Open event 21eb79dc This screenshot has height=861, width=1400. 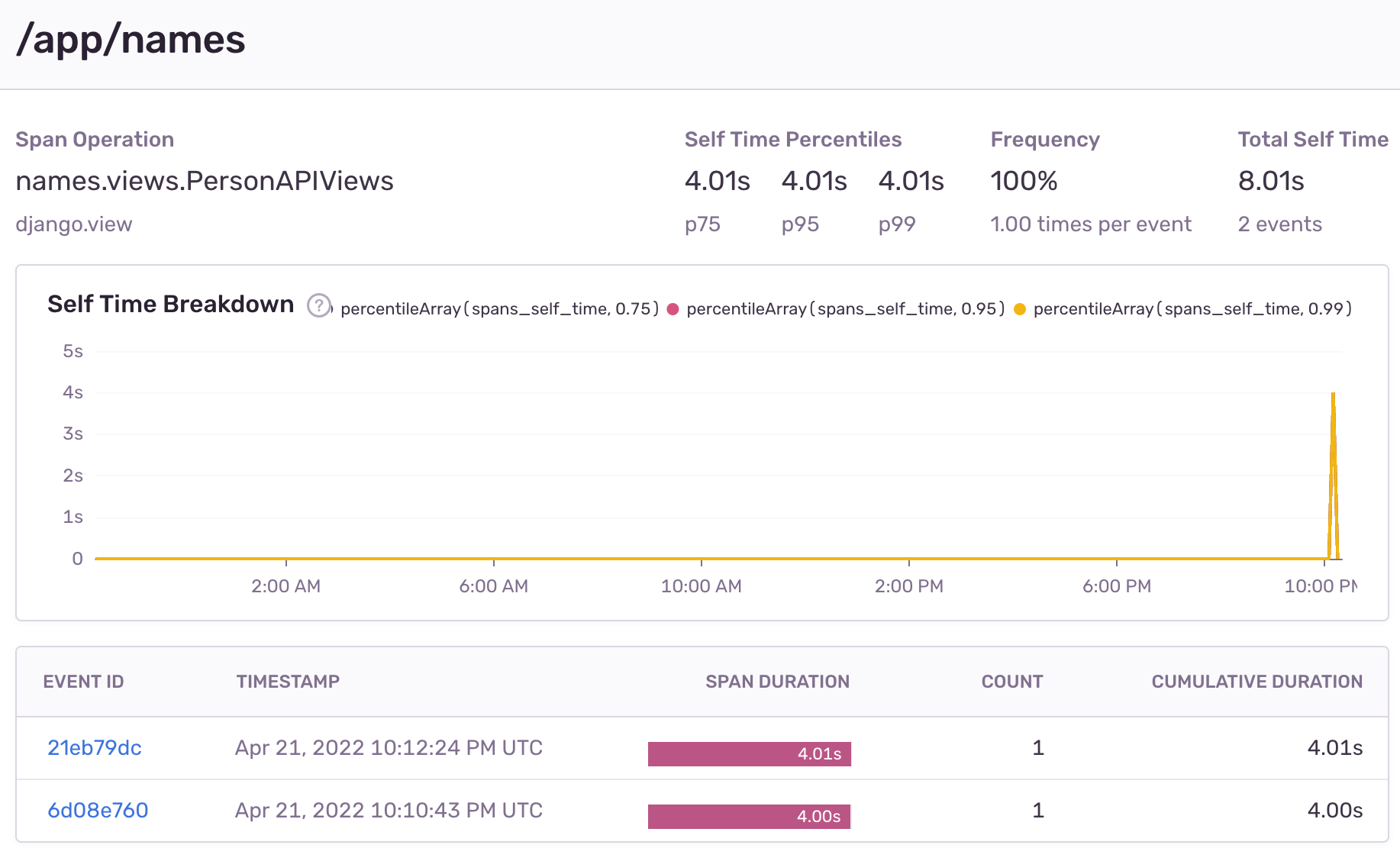[x=95, y=748]
